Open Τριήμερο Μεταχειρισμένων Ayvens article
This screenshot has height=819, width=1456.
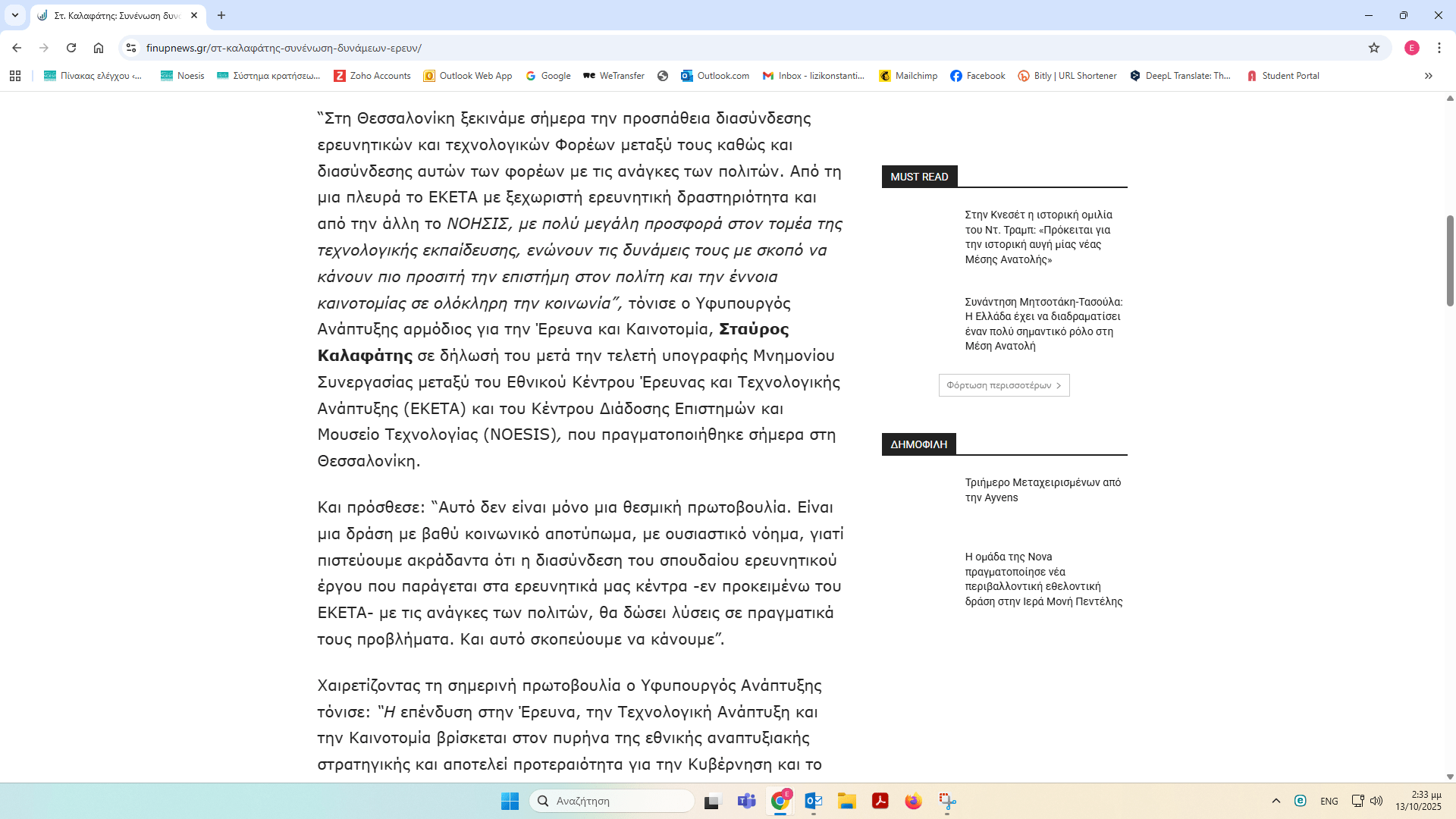1042,490
